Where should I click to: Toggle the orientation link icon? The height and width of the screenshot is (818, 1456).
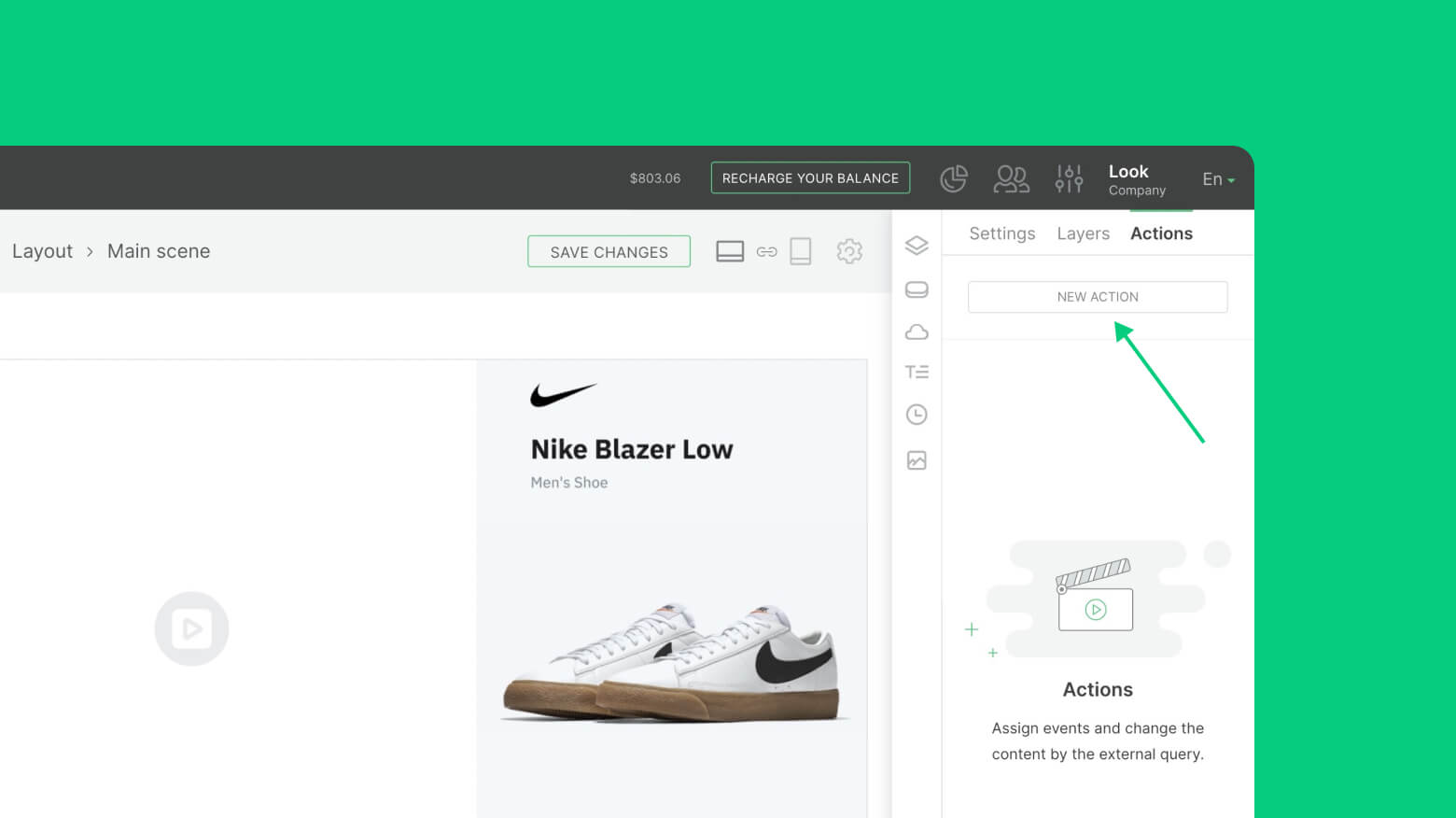(x=766, y=252)
